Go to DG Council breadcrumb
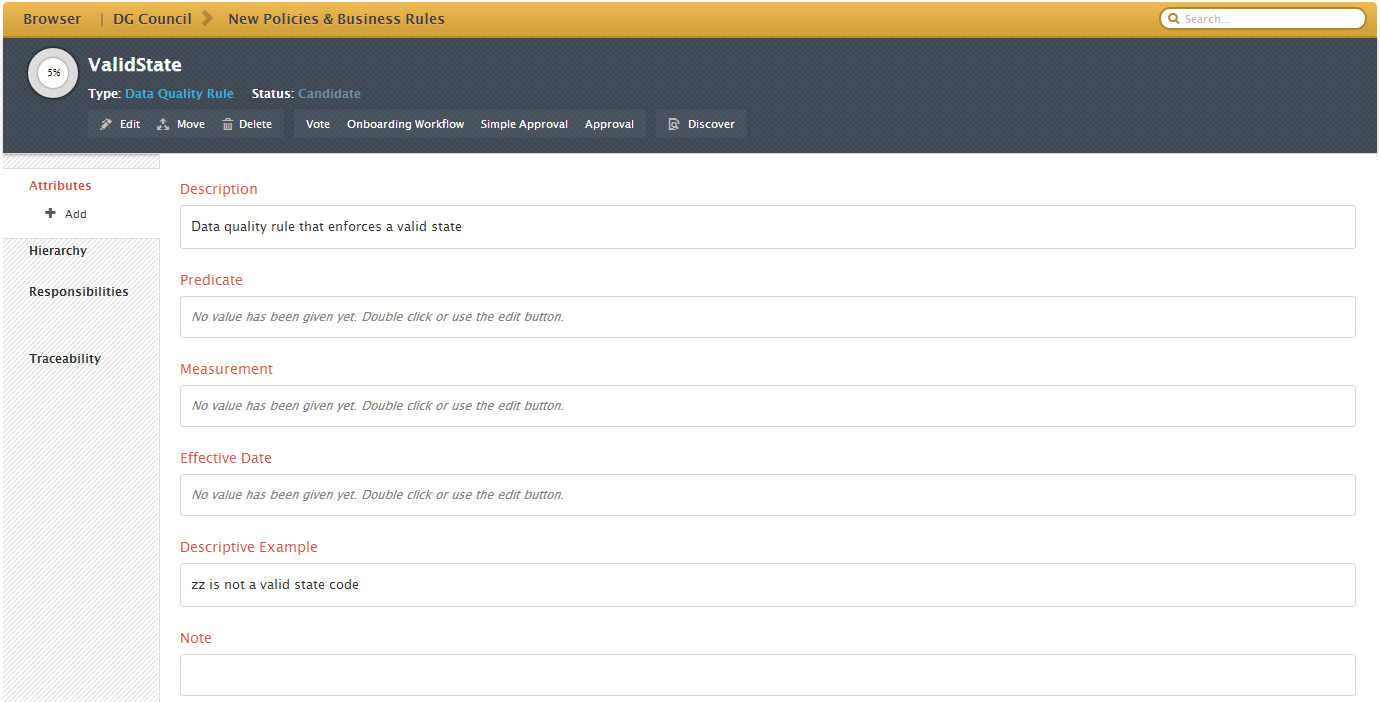The height and width of the screenshot is (702, 1380). [152, 19]
